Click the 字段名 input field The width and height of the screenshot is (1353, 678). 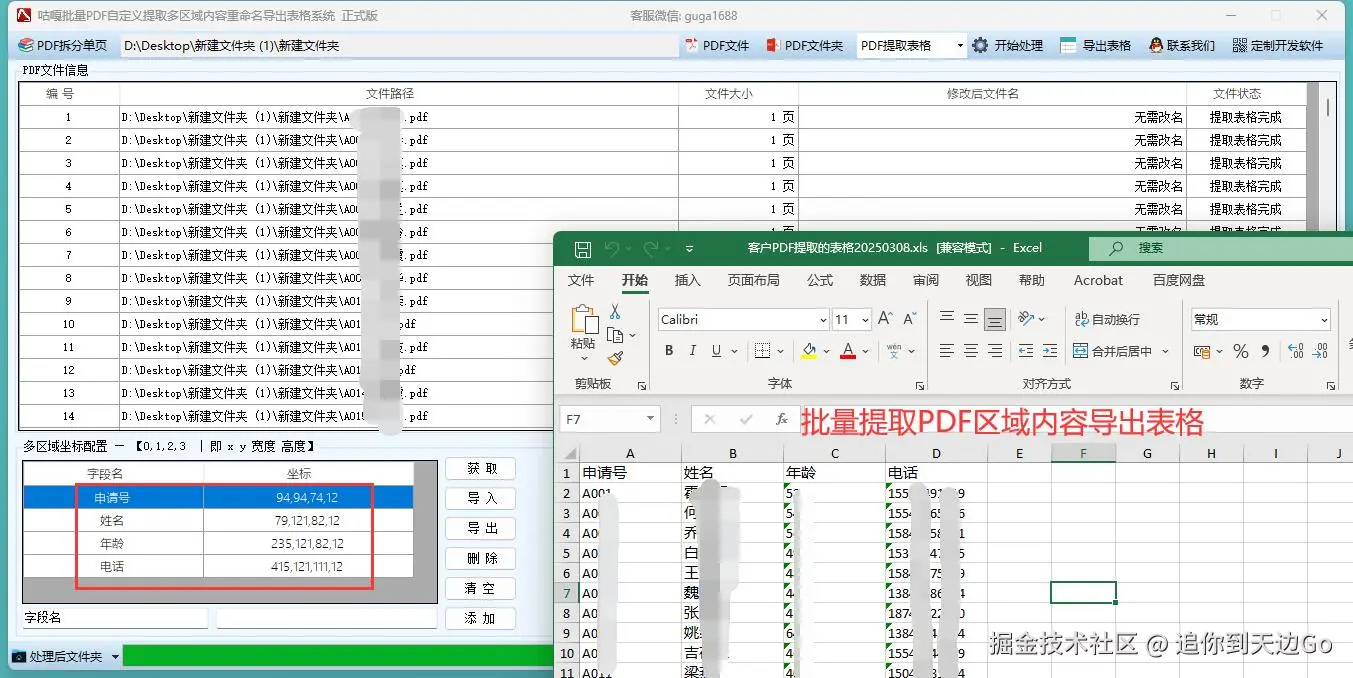pyautogui.click(x=115, y=618)
